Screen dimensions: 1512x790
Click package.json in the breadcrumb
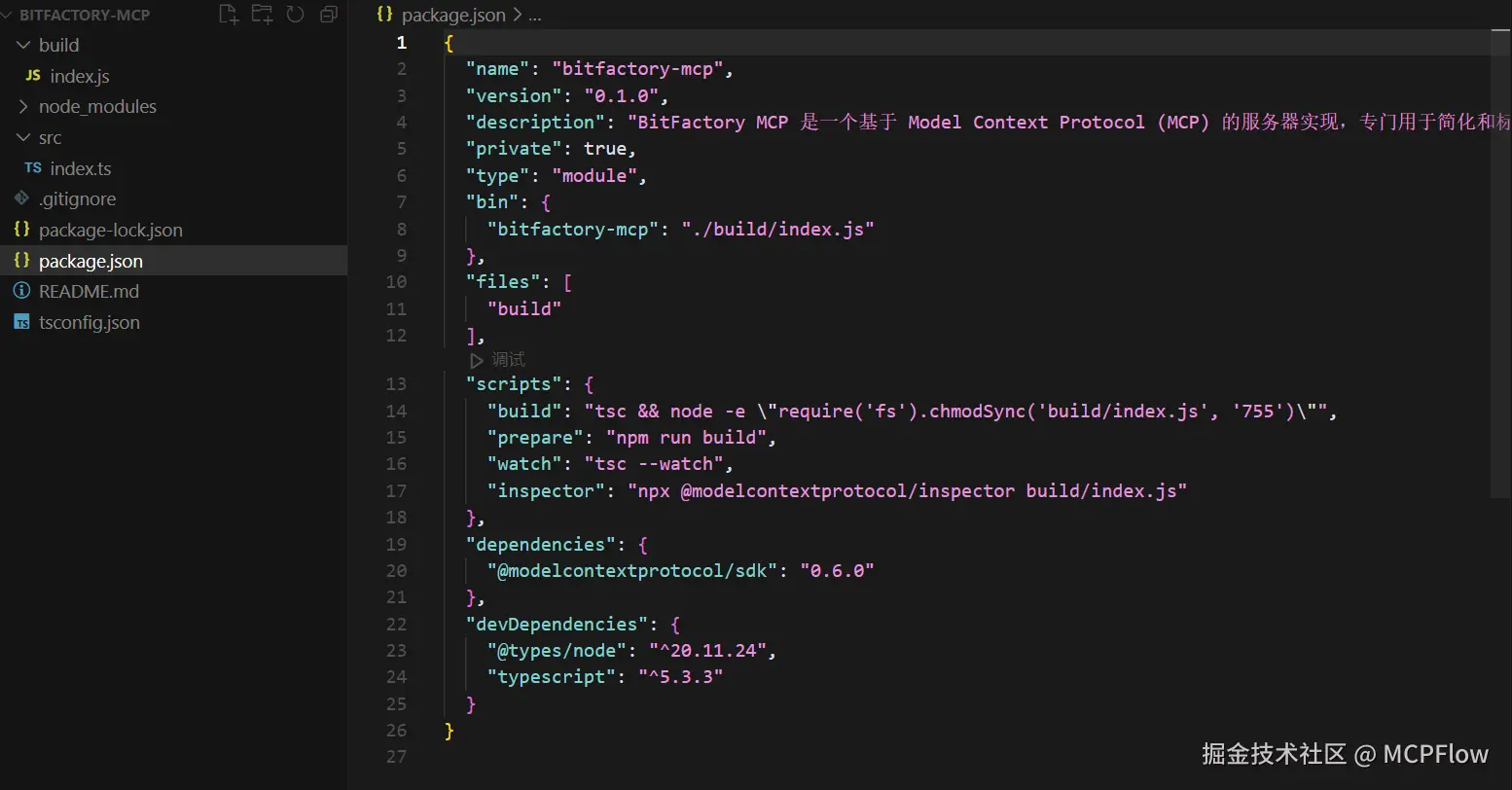pos(453,15)
